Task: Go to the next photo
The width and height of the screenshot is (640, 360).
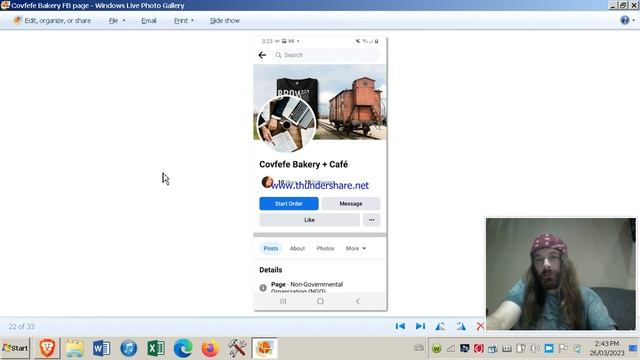Action: (420, 326)
